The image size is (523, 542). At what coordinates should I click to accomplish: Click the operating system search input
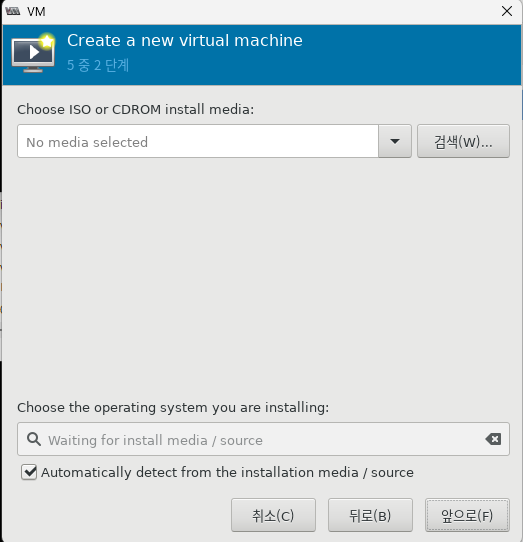click(x=263, y=439)
